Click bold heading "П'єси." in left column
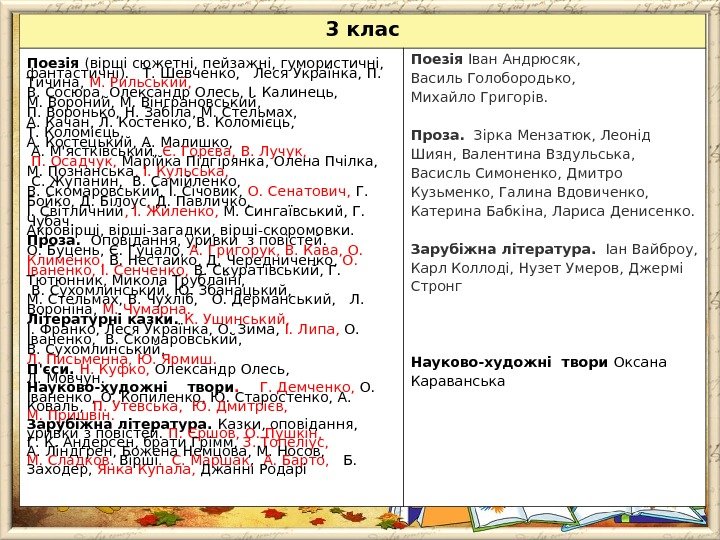 [x=51, y=369]
